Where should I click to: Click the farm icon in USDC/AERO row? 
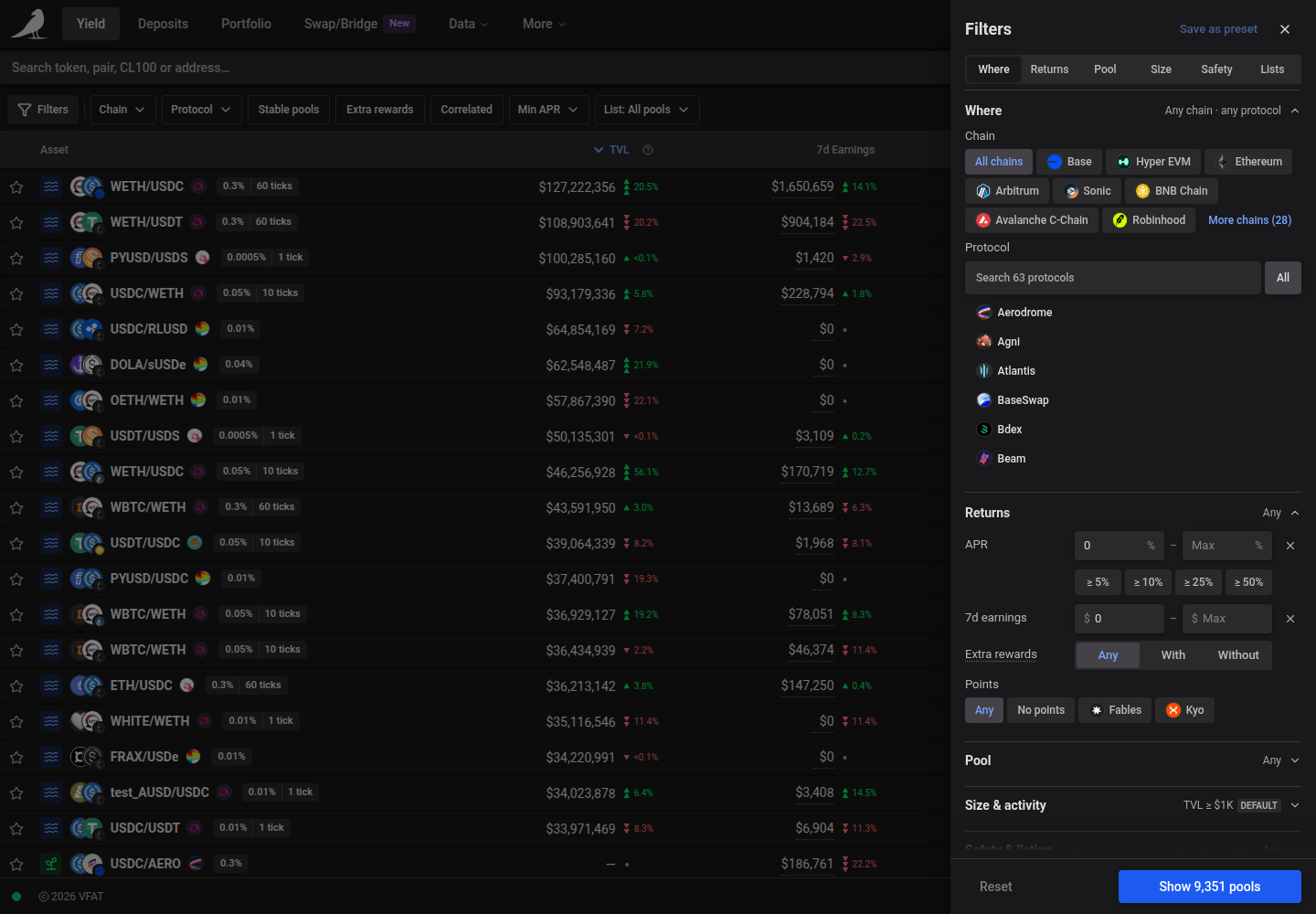click(x=51, y=864)
